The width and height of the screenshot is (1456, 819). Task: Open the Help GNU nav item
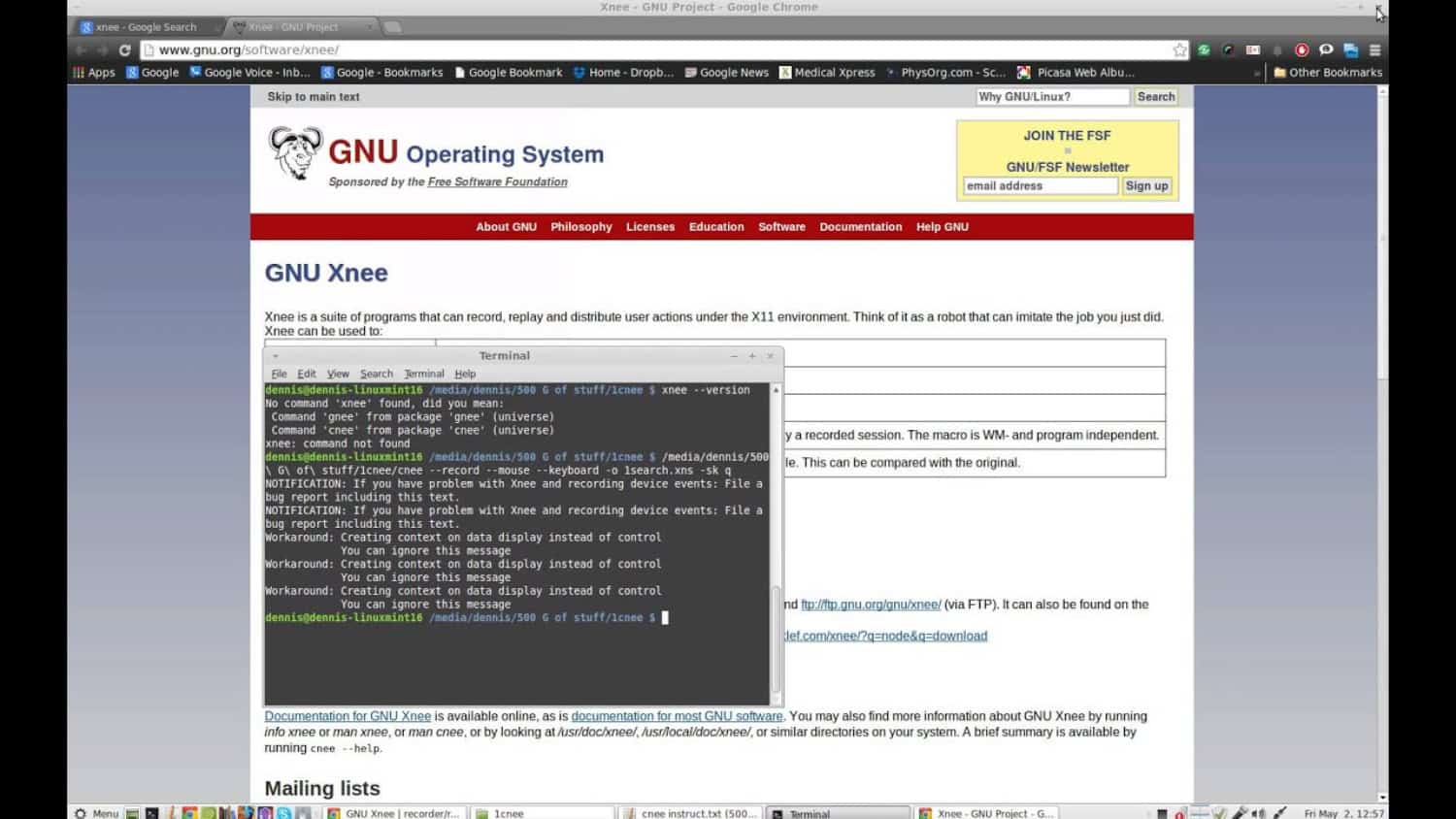point(943,226)
